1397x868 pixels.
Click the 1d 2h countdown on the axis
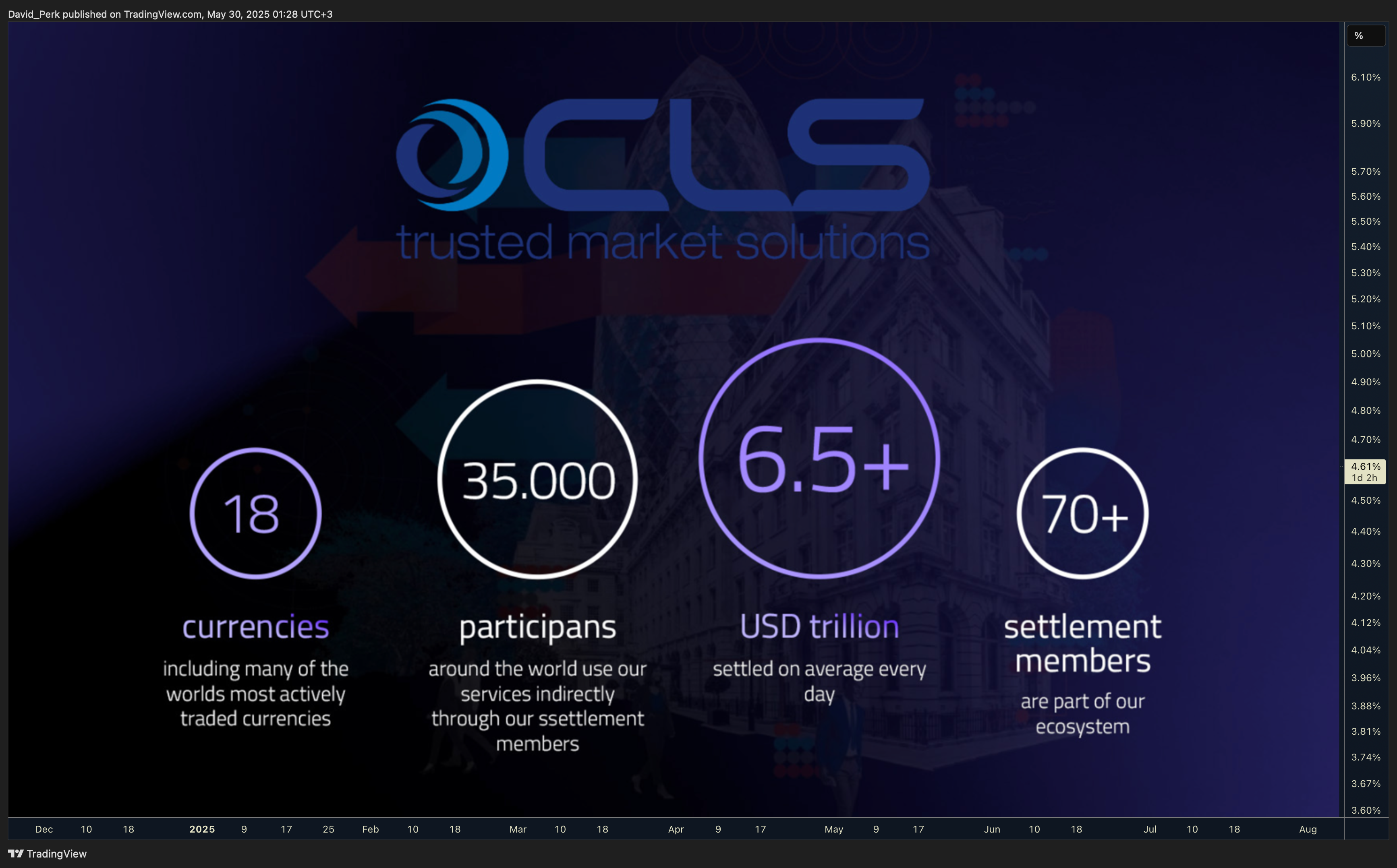click(1364, 477)
